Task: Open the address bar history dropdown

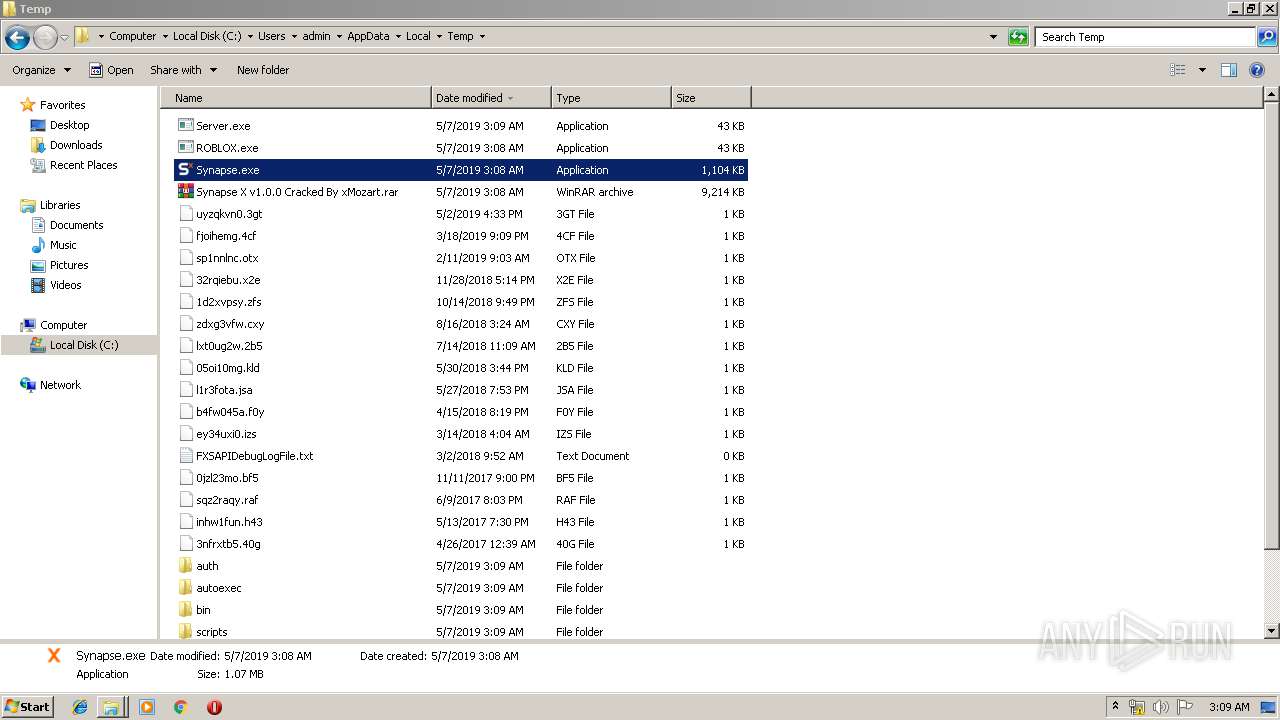Action: click(x=993, y=37)
